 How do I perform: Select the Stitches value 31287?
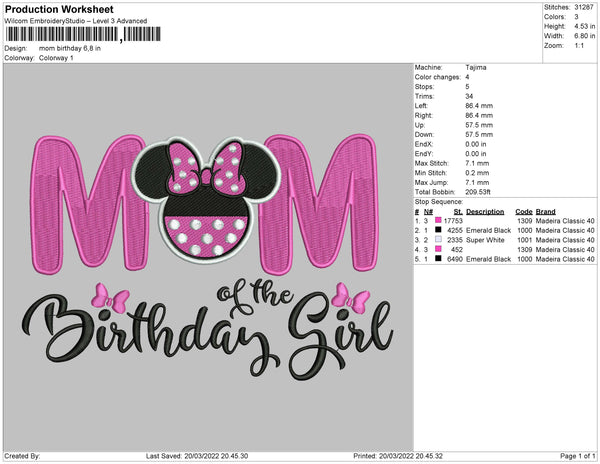[584, 7]
